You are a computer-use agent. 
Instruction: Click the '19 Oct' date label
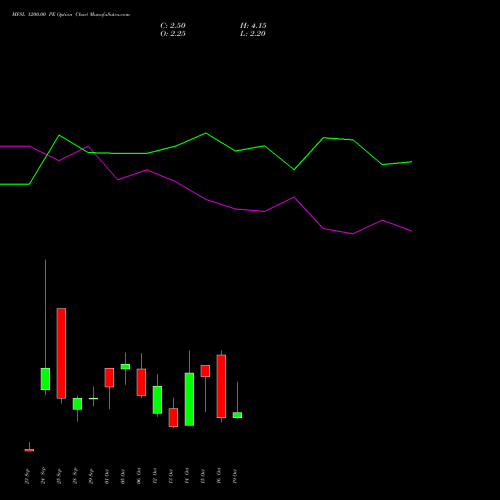235,476
